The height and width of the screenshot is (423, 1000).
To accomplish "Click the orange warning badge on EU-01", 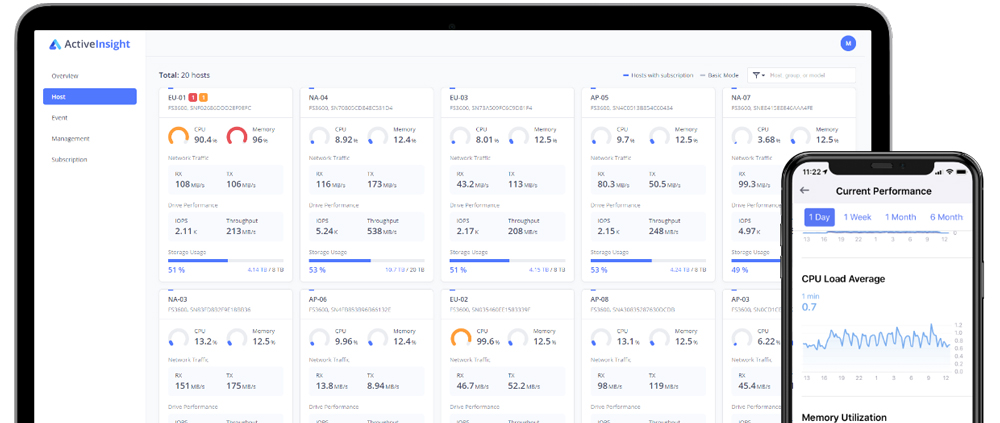I will (203, 98).
